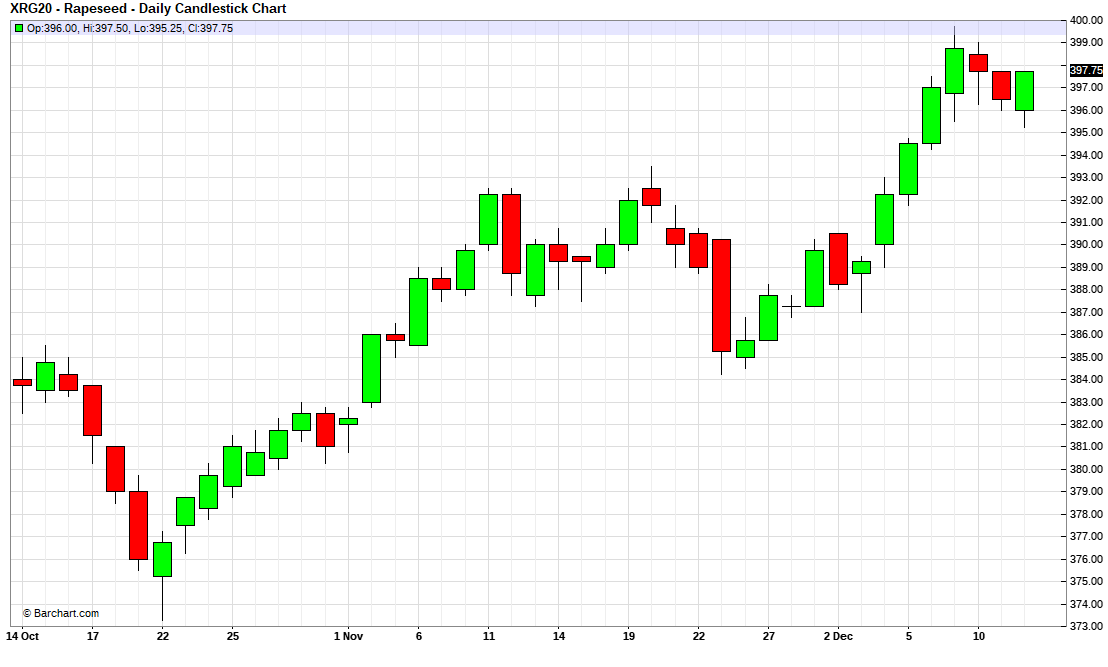Screen dimensions: 1108x667
Task: Click the 390.00 price axis label
Action: 1086,244
